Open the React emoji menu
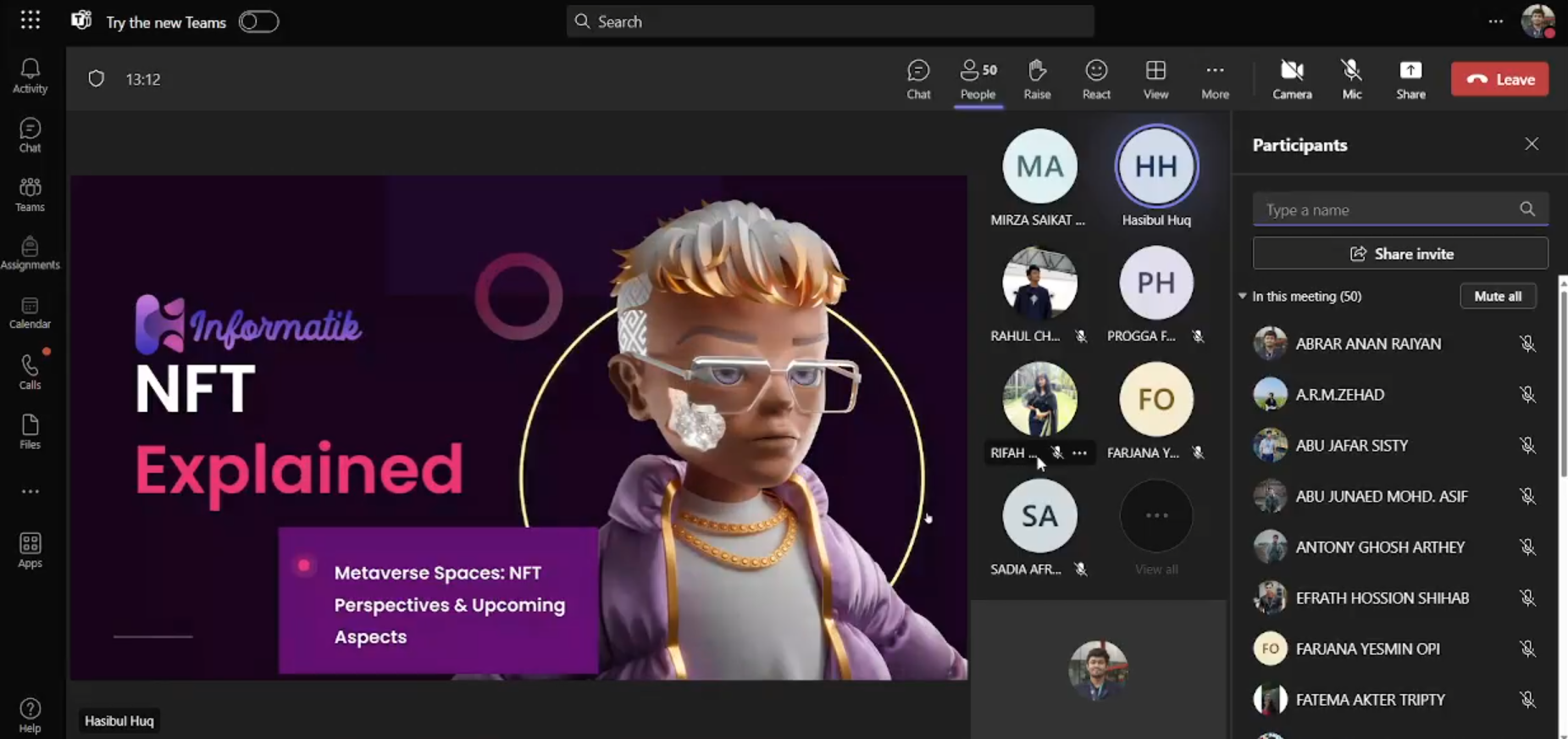 point(1096,80)
